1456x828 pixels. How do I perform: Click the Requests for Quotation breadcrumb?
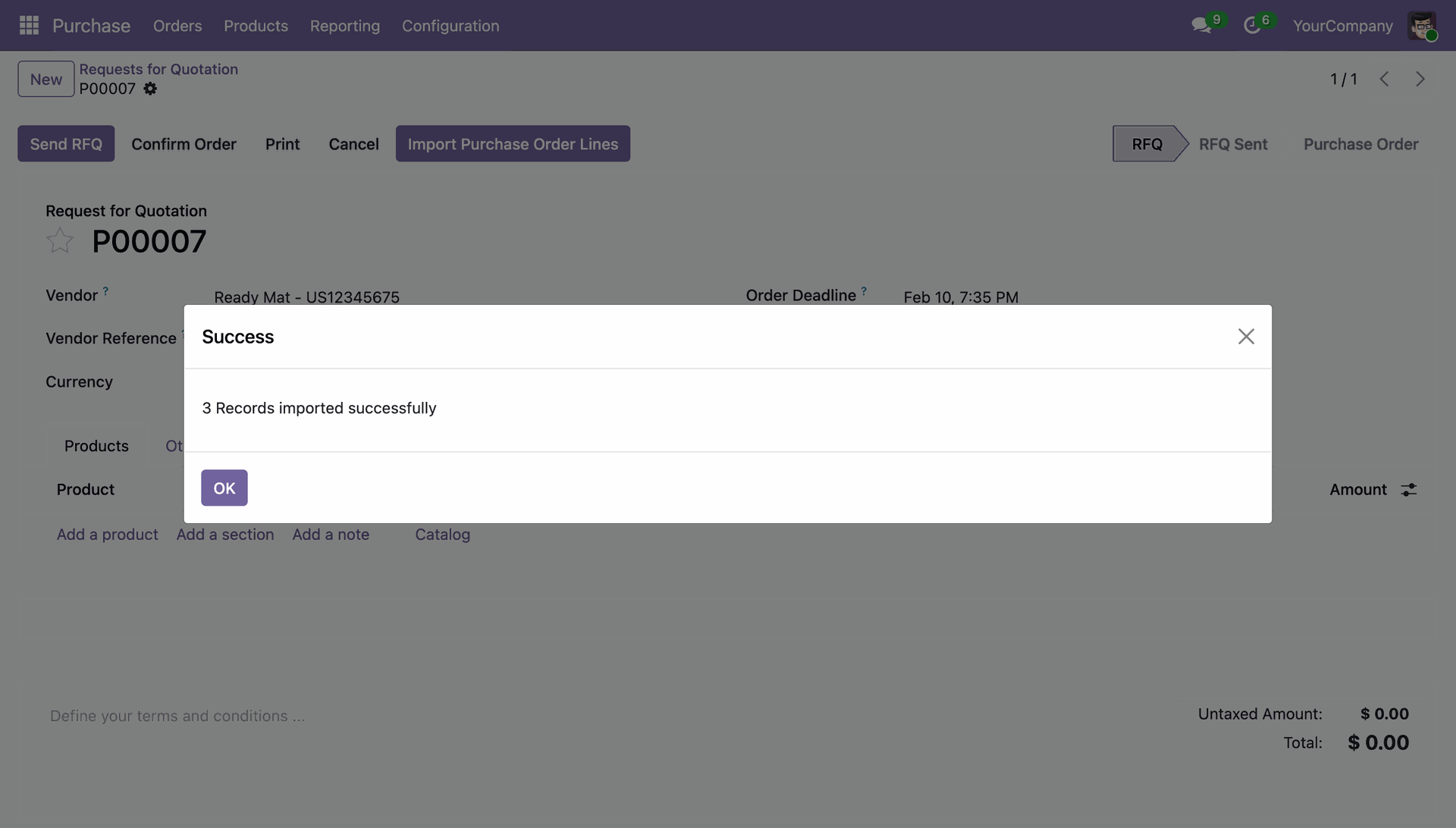point(158,69)
